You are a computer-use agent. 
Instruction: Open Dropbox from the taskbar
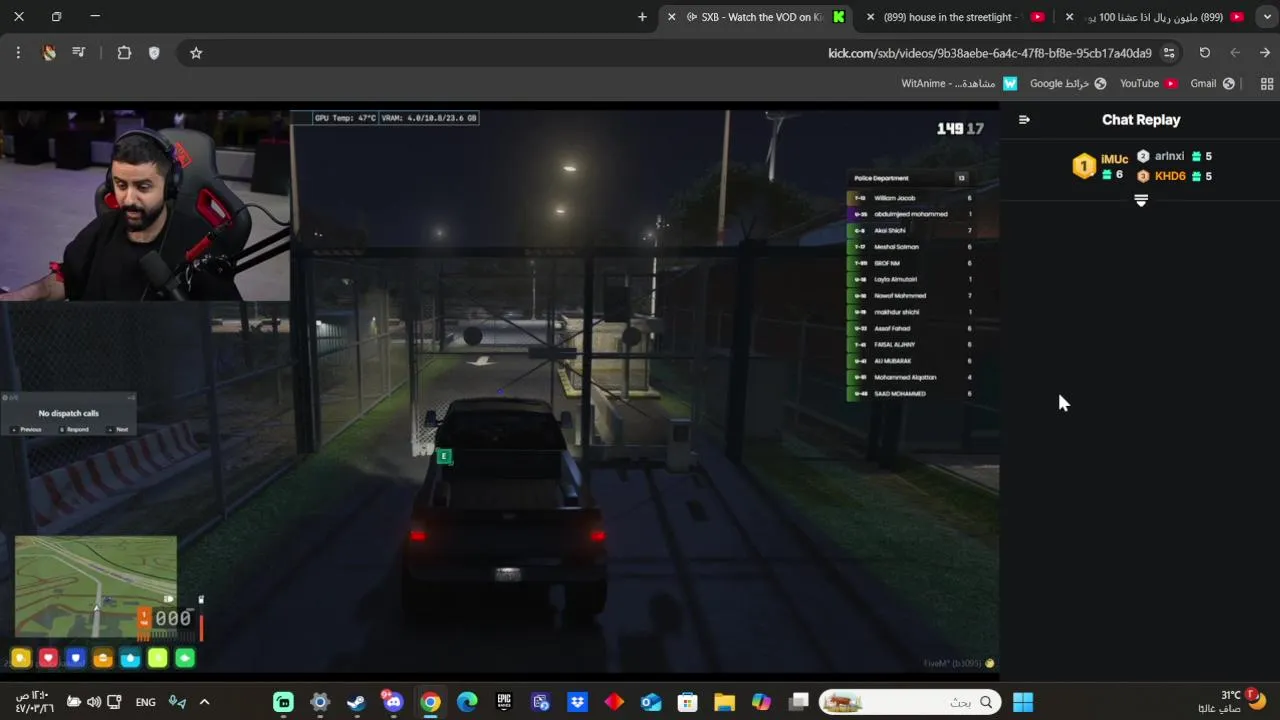[577, 702]
